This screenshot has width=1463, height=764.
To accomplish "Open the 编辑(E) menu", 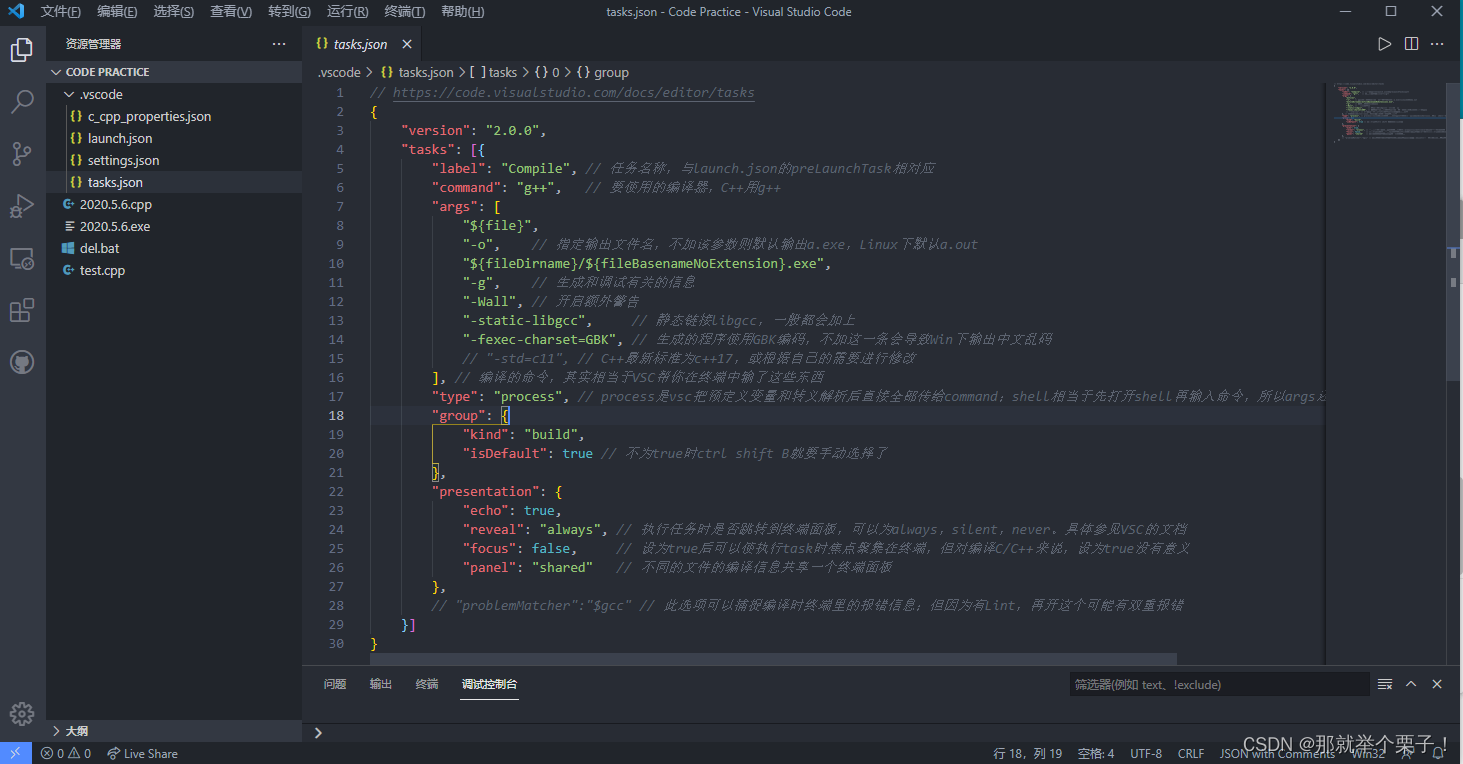I will pos(117,12).
